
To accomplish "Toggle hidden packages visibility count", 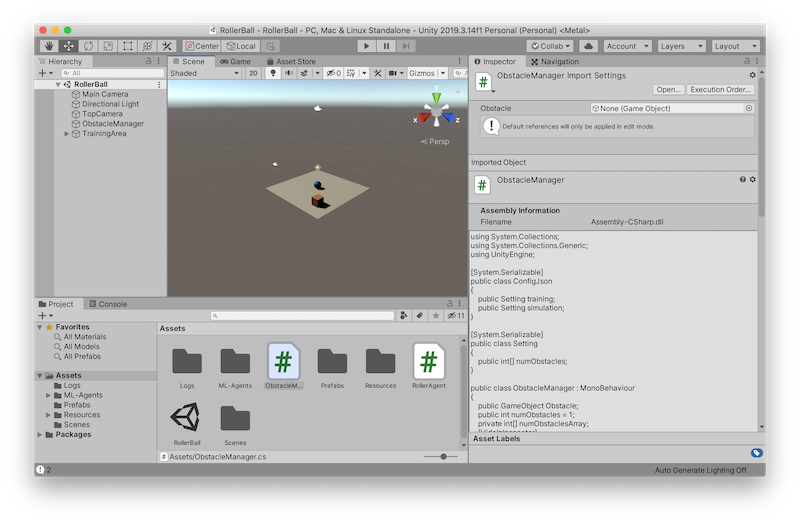I will click(456, 316).
